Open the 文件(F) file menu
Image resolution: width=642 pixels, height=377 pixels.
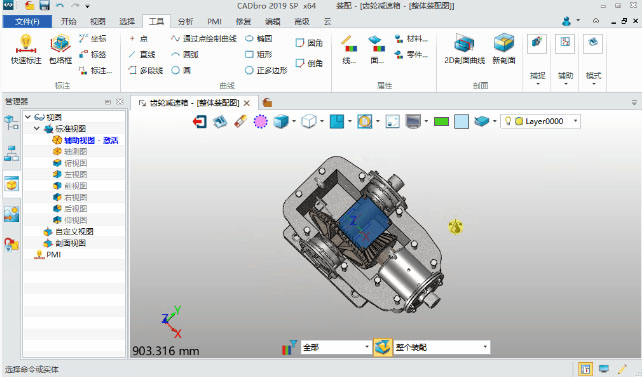coord(27,21)
